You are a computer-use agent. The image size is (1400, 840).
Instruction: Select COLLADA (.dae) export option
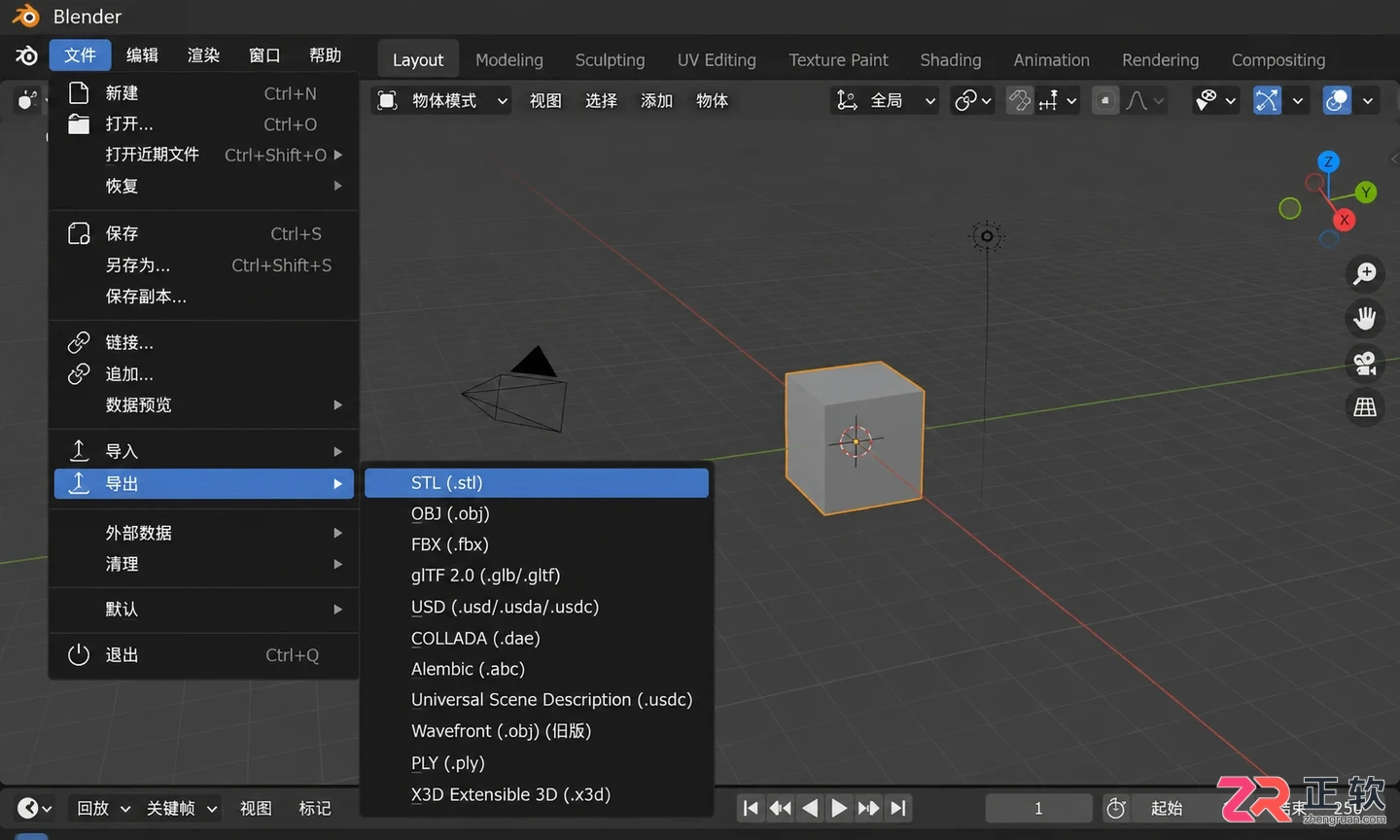point(537,639)
